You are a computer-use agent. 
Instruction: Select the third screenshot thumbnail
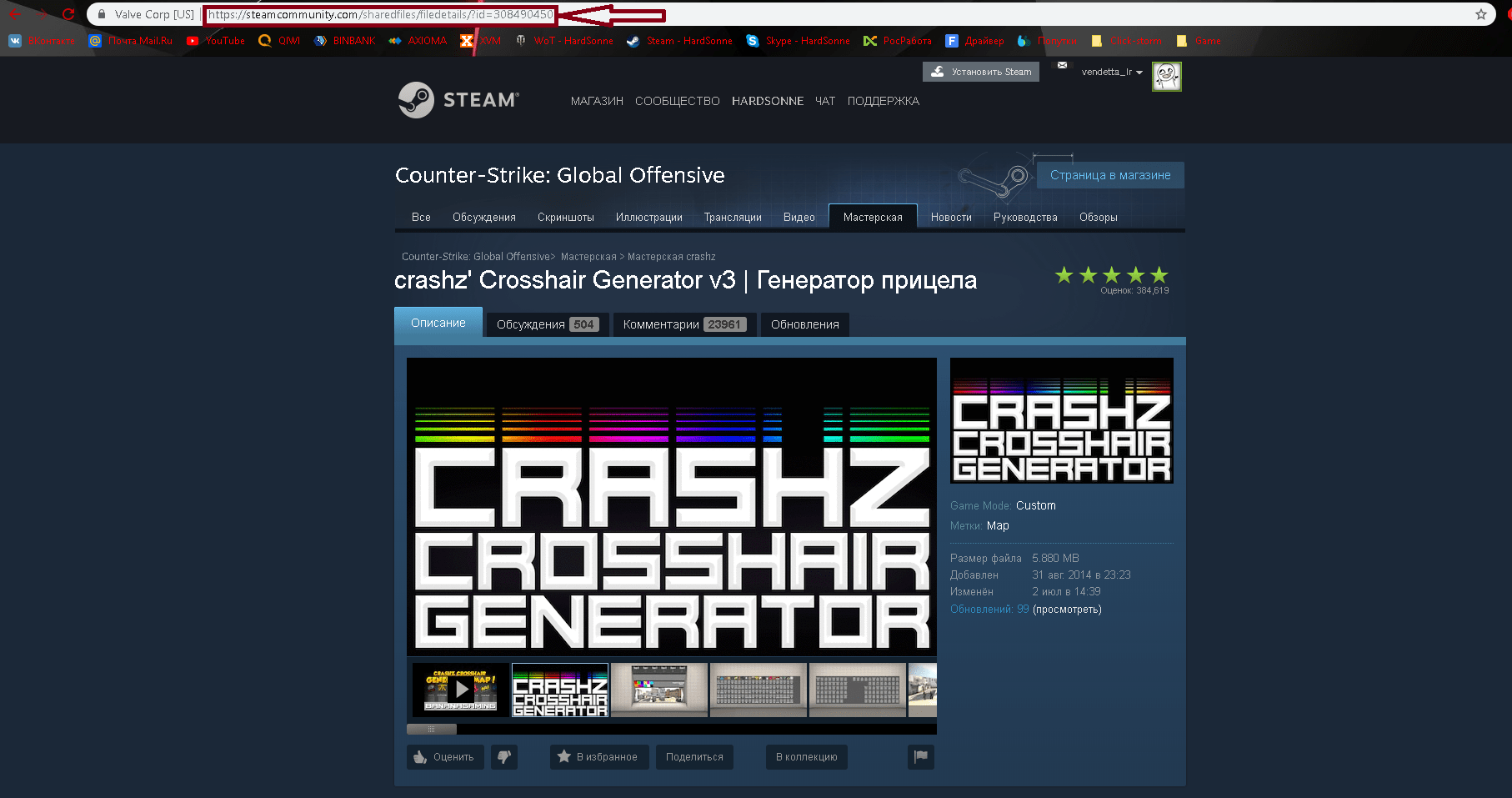[659, 690]
